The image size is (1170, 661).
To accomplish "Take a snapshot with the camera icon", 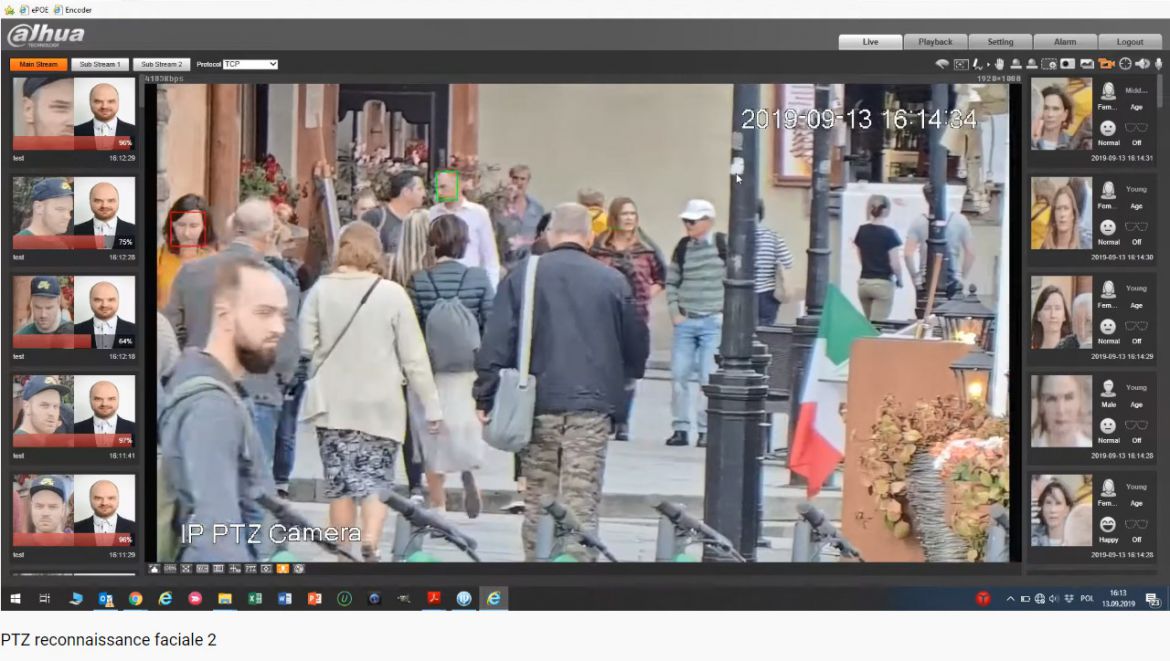I will point(1067,64).
